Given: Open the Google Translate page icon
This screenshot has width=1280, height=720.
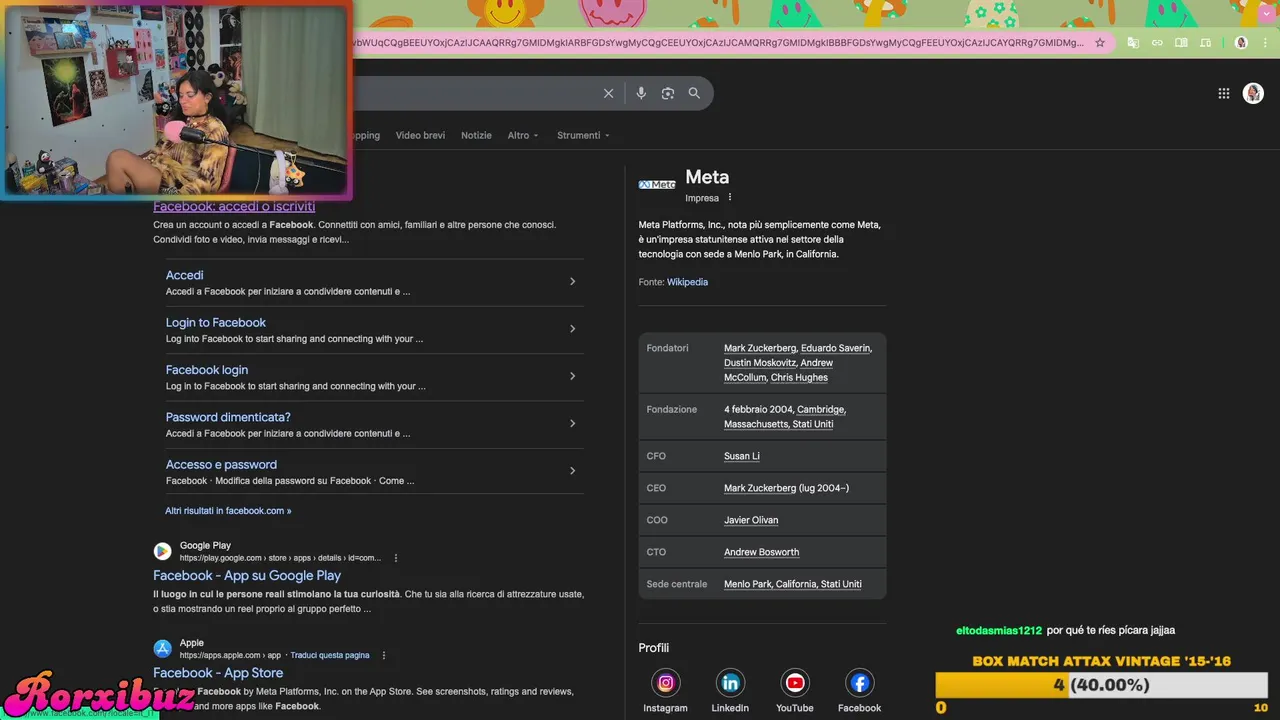Looking at the screenshot, I should 1133,43.
